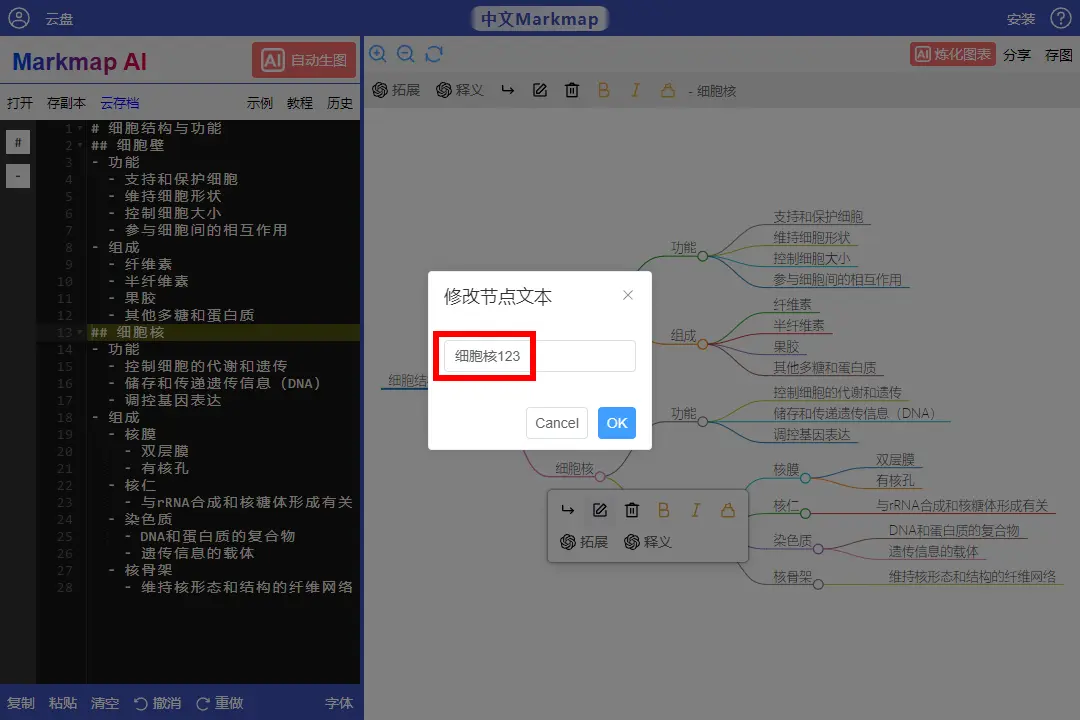Click the 云存档 cloud save item
Image resolution: width=1080 pixels, height=720 pixels.
(120, 103)
